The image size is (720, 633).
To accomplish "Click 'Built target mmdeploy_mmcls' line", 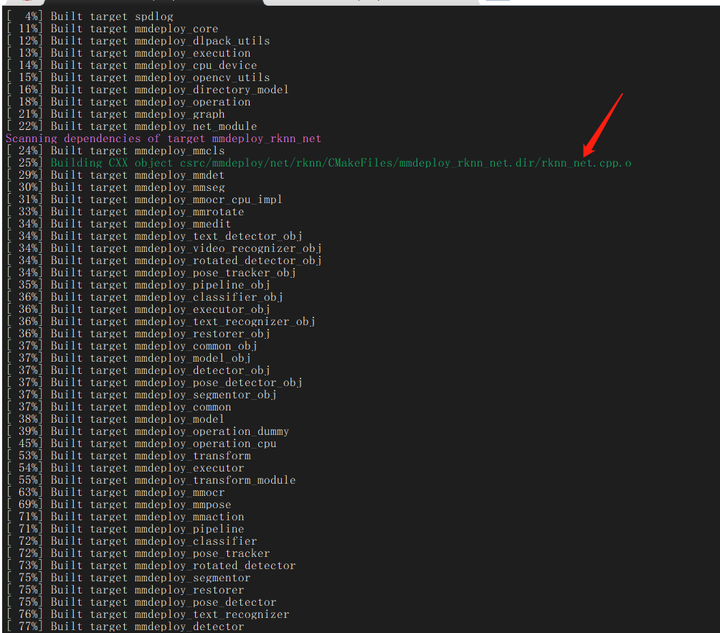I will (x=116, y=151).
